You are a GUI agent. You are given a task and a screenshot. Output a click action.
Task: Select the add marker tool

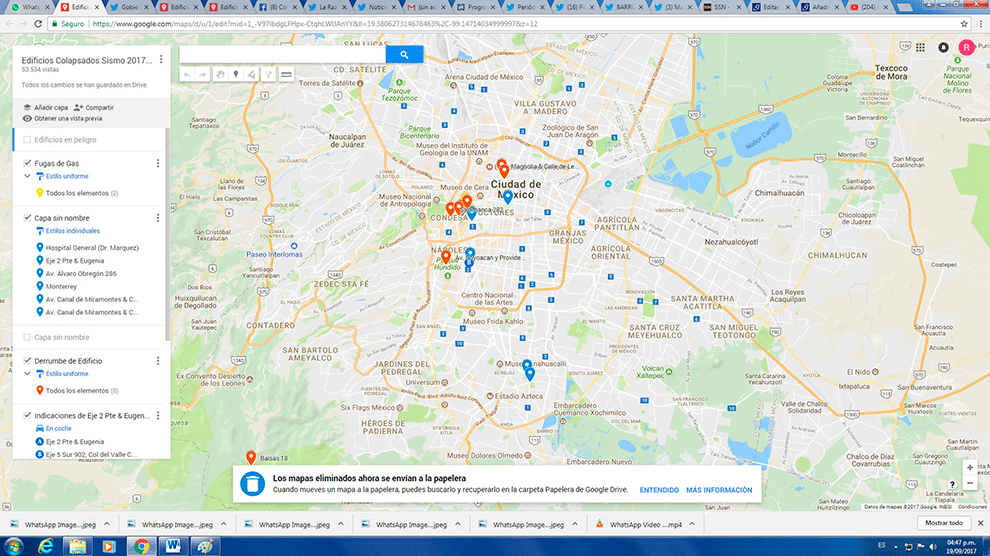236,74
